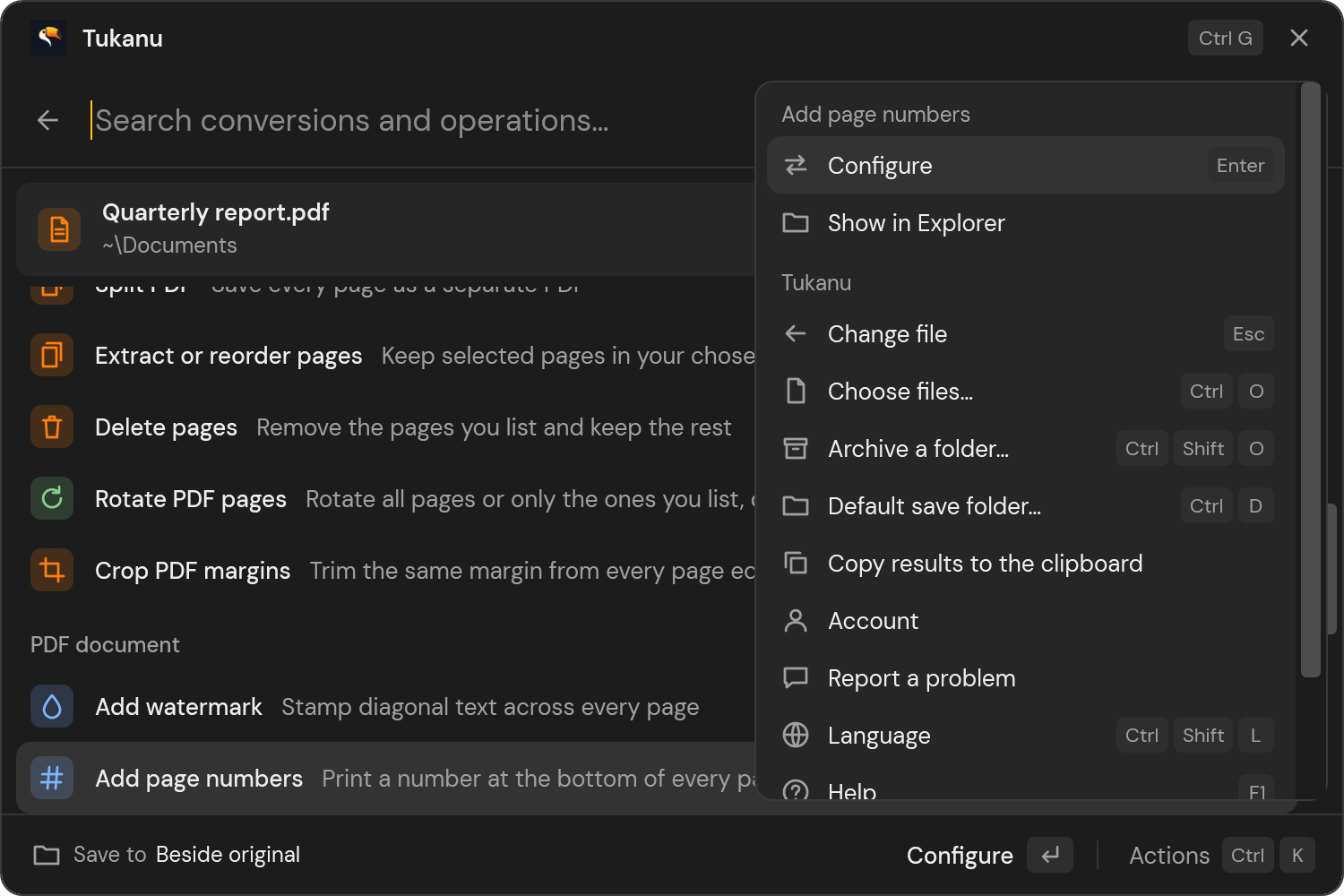Click the Add watermark droplet icon
Viewport: 1344px width, 896px height.
[52, 706]
